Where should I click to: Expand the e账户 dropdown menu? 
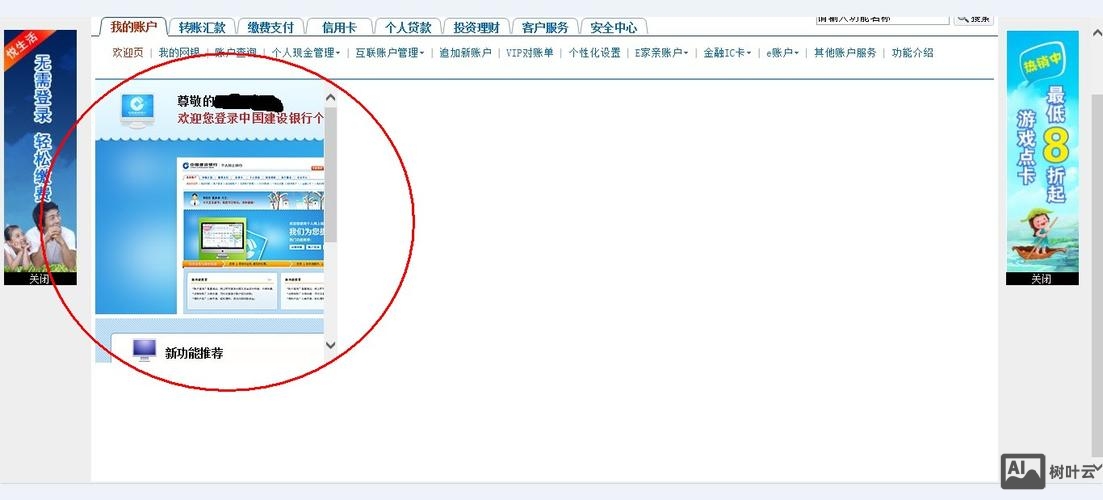coord(782,53)
